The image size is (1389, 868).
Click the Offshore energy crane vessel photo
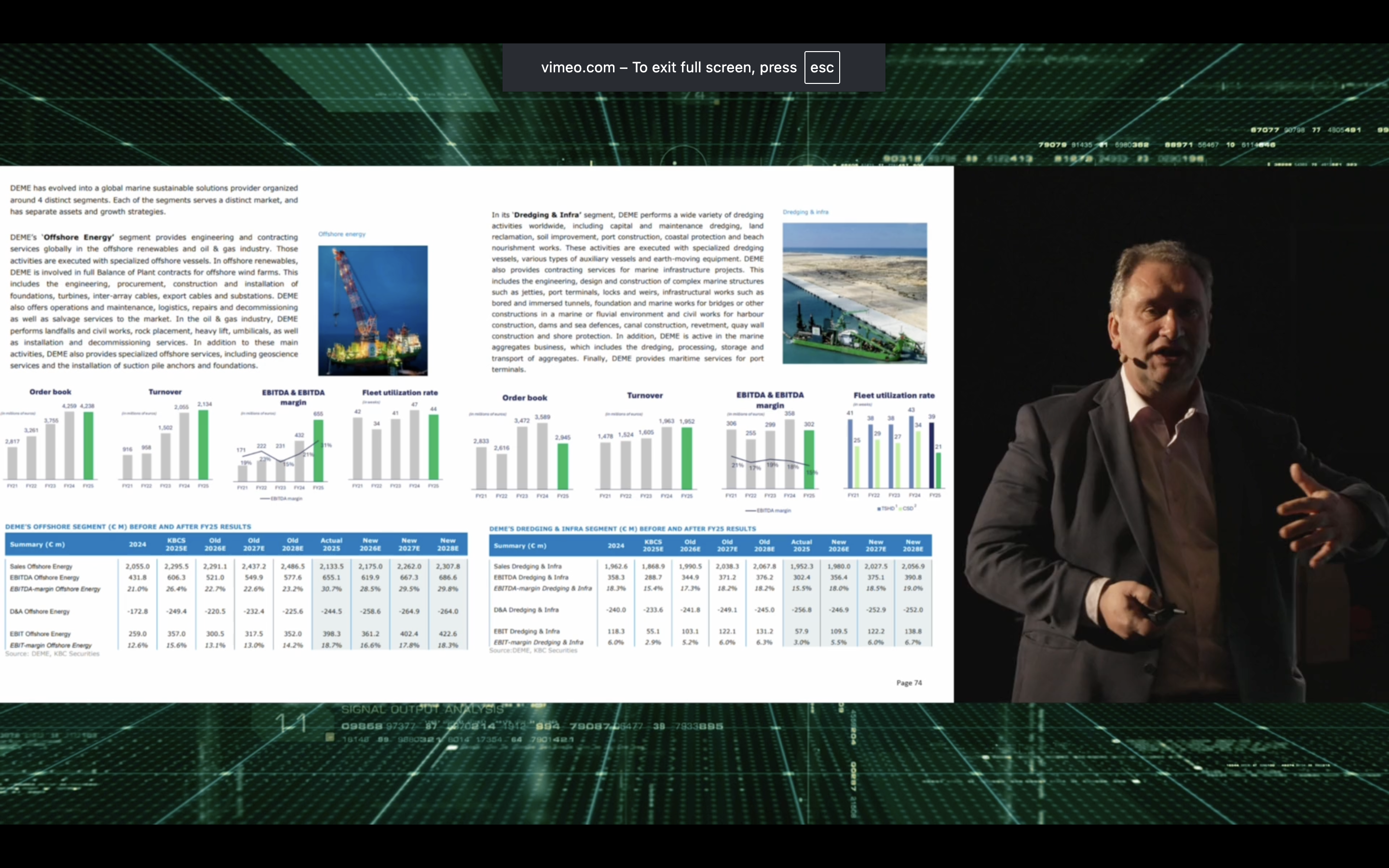click(x=372, y=310)
